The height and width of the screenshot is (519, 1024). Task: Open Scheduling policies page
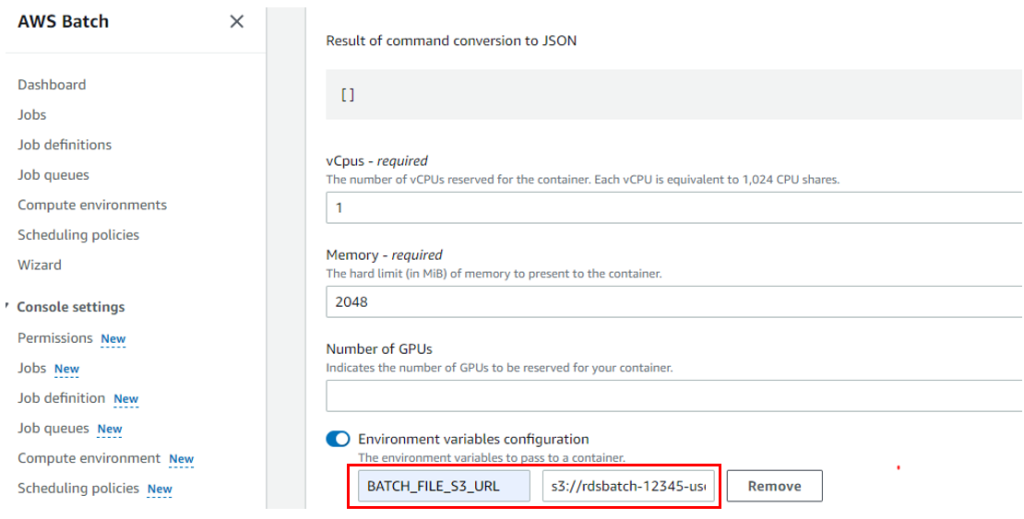78,235
